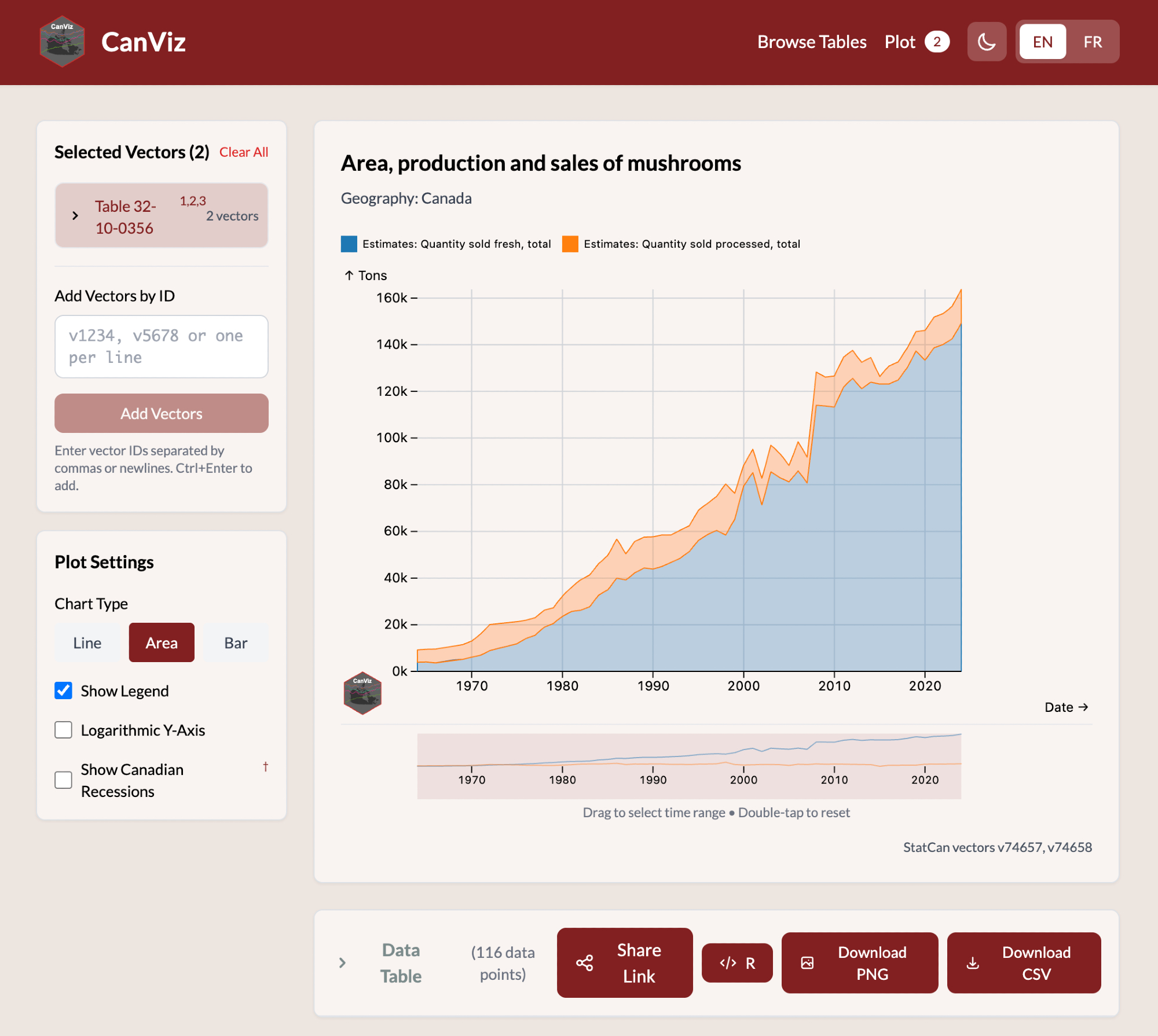Uncheck the Show Legend checkbox
Screen dimensions: 1158x1036
(64, 690)
